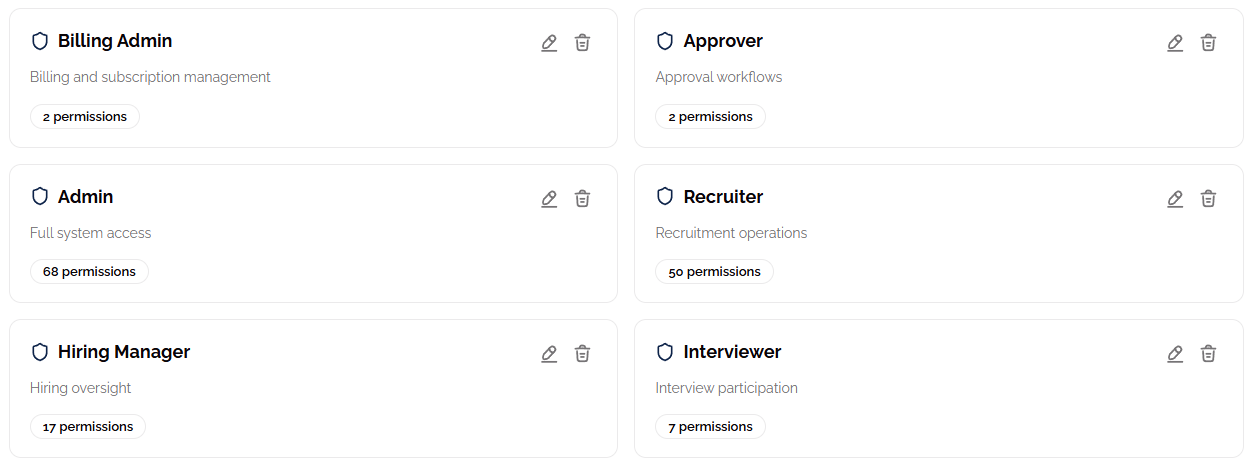The width and height of the screenshot is (1252, 470).
Task: Open the Interviewer role card title
Action: pos(732,352)
